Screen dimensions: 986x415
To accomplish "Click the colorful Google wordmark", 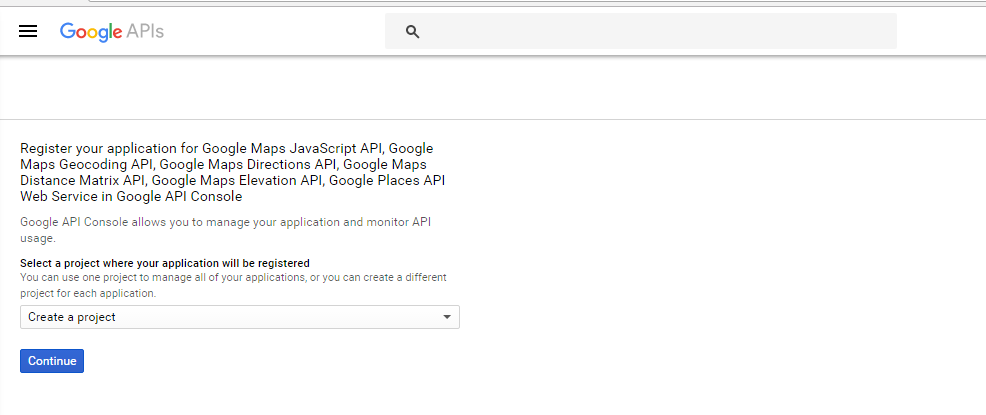I will pyautogui.click(x=91, y=31).
